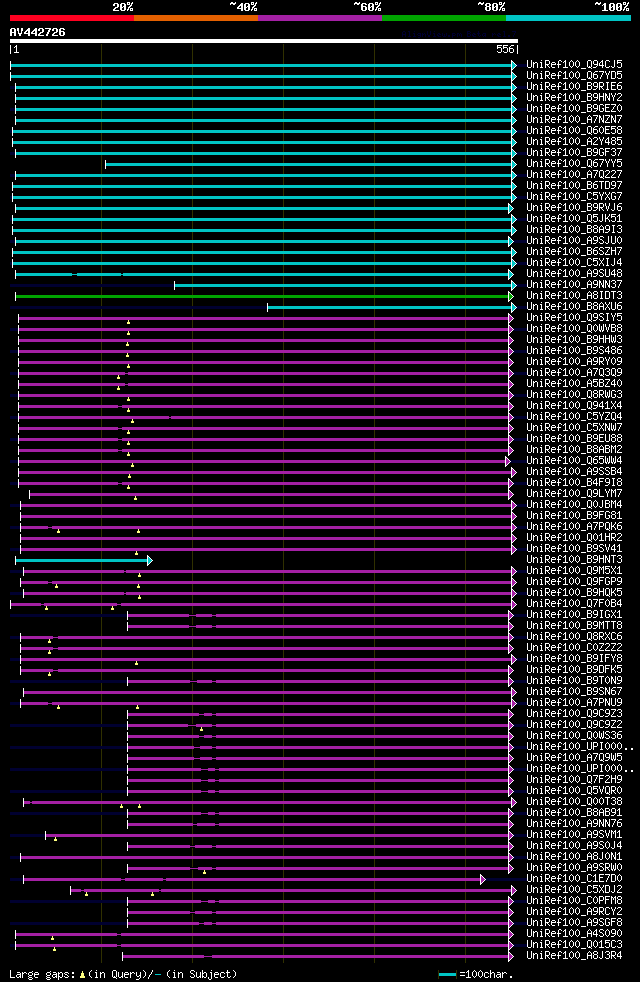Select label UniRef100_Q5JK51

tap(574, 219)
